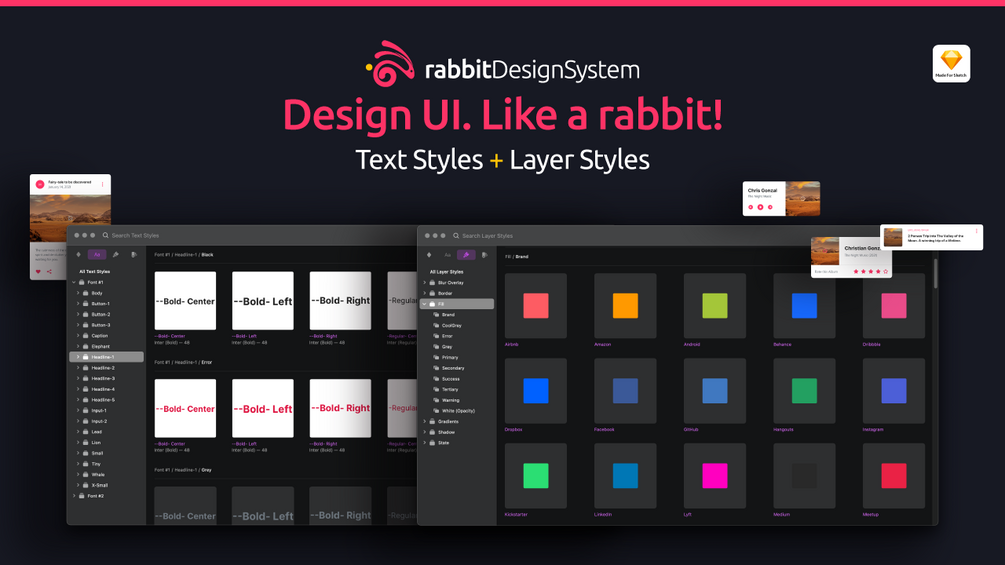Click the Layer Styles window scrollbar
Image resolution: width=1005 pixels, height=565 pixels.
tap(936, 274)
